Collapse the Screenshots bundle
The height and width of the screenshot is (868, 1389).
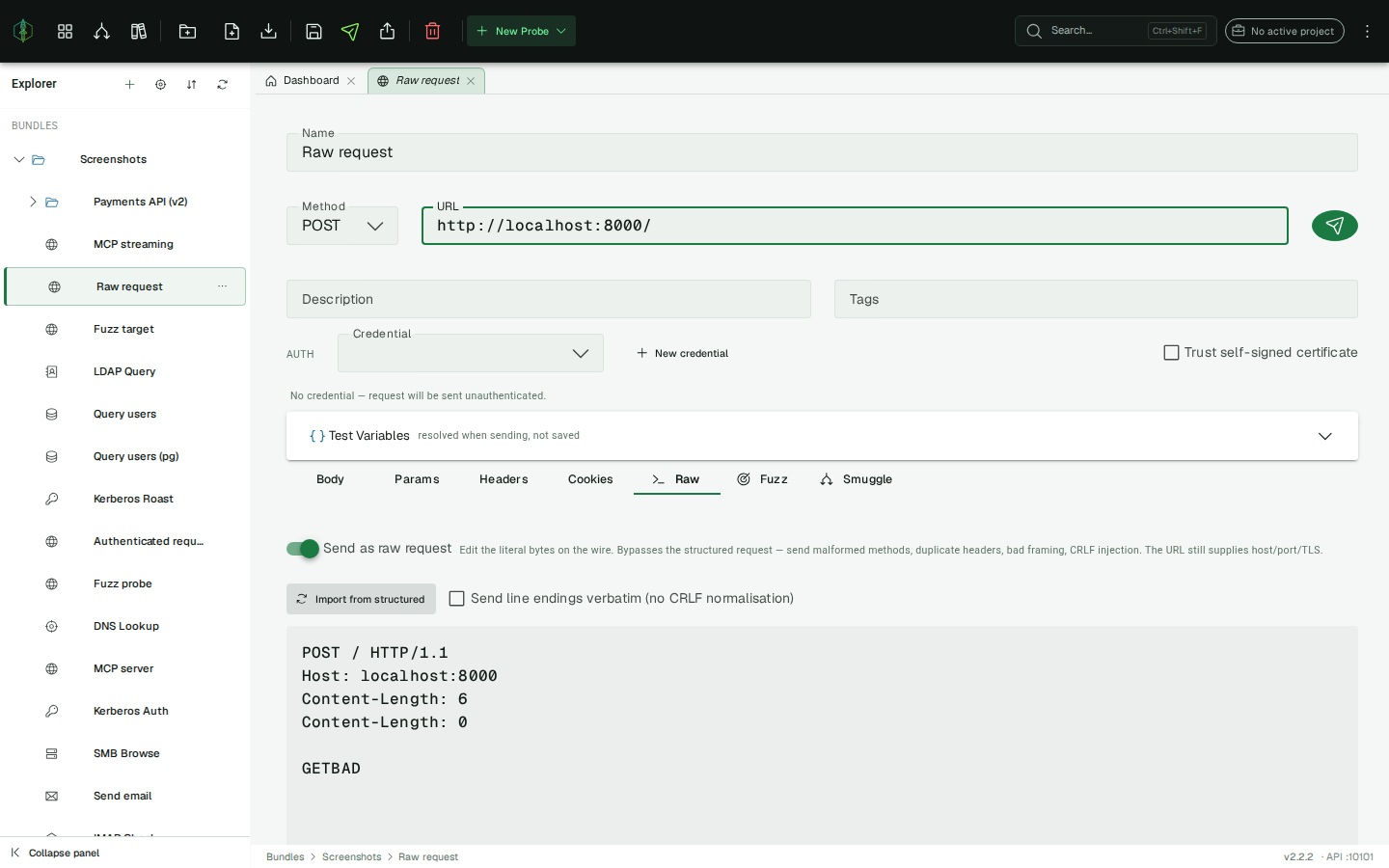click(19, 159)
